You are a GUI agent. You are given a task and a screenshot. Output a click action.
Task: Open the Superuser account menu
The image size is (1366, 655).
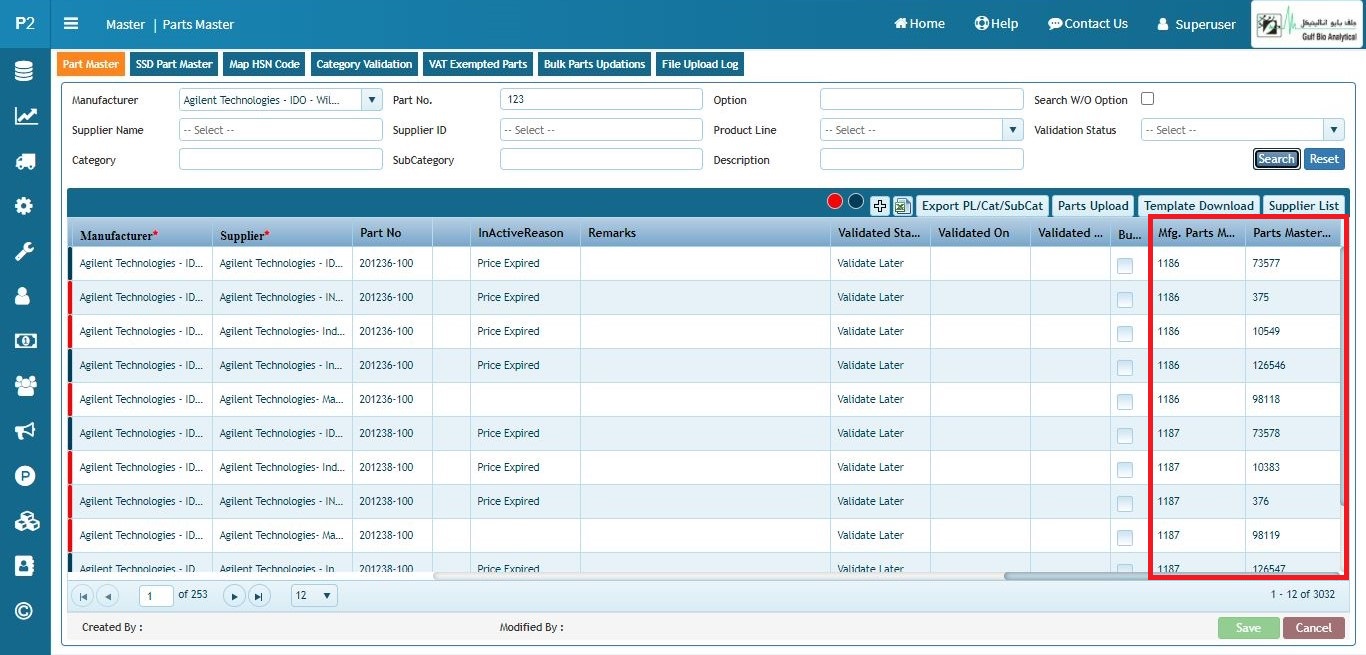(1196, 24)
